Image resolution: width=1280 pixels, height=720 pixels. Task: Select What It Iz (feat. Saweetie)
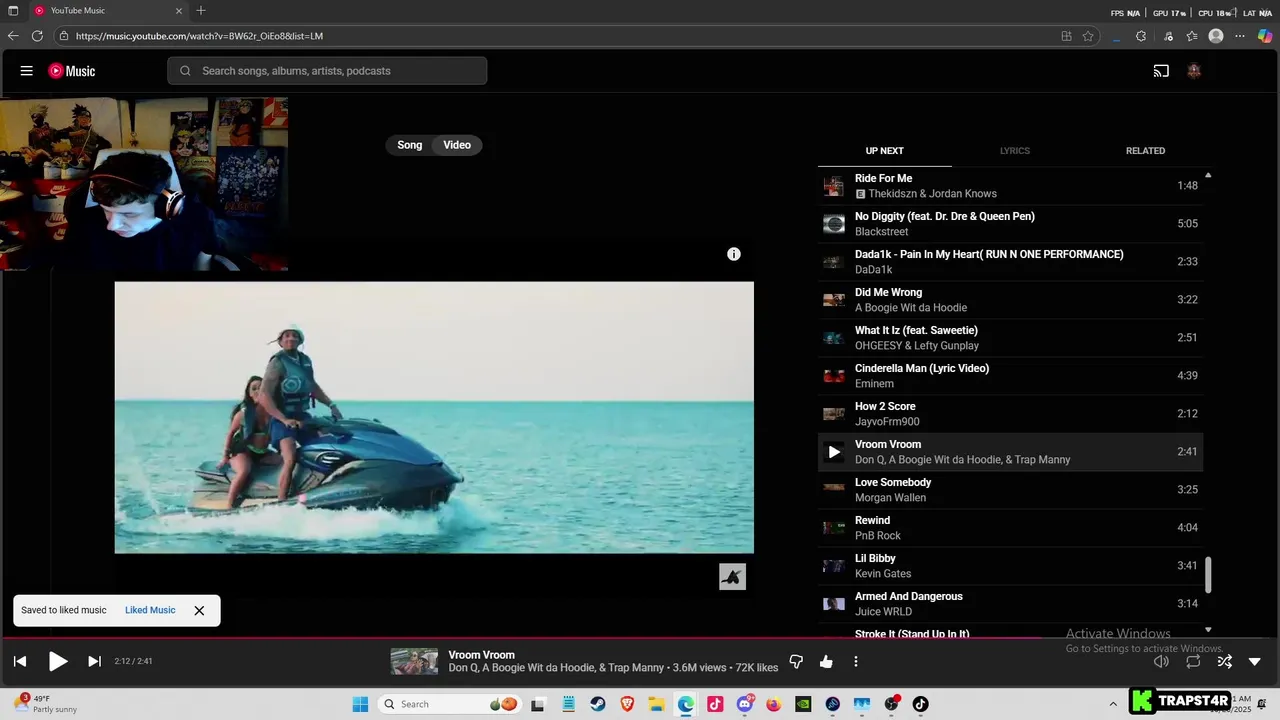click(1010, 338)
